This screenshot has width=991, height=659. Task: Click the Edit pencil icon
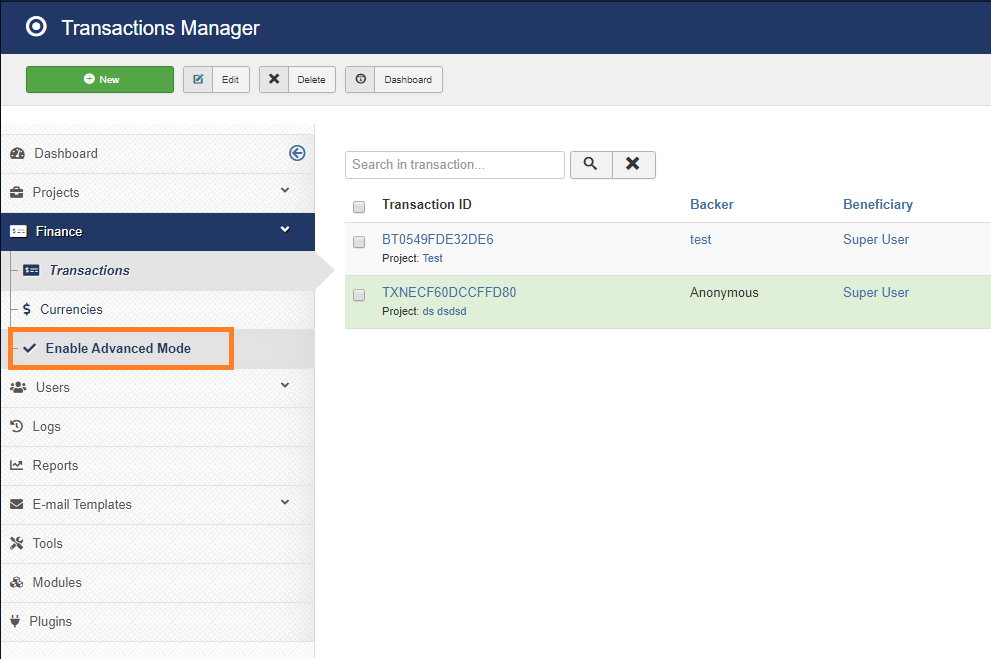pos(198,80)
